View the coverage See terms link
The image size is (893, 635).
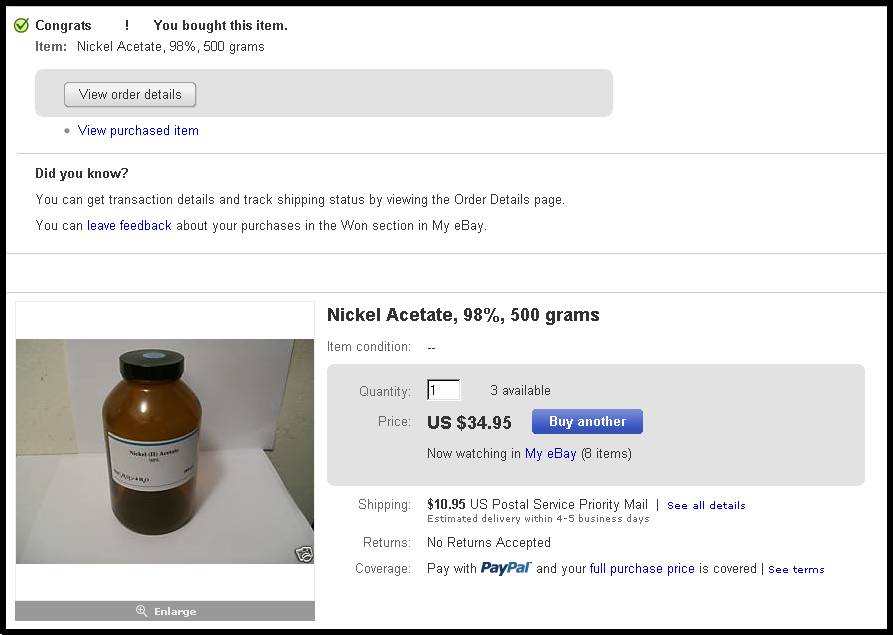coord(796,570)
